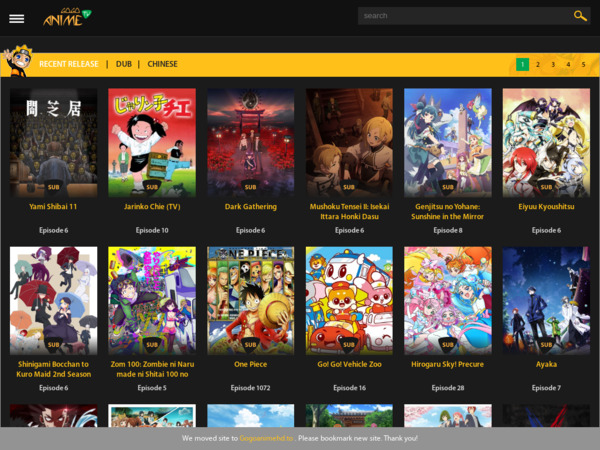This screenshot has height=450, width=600.
Task: Go to page 2
Action: click(538, 64)
